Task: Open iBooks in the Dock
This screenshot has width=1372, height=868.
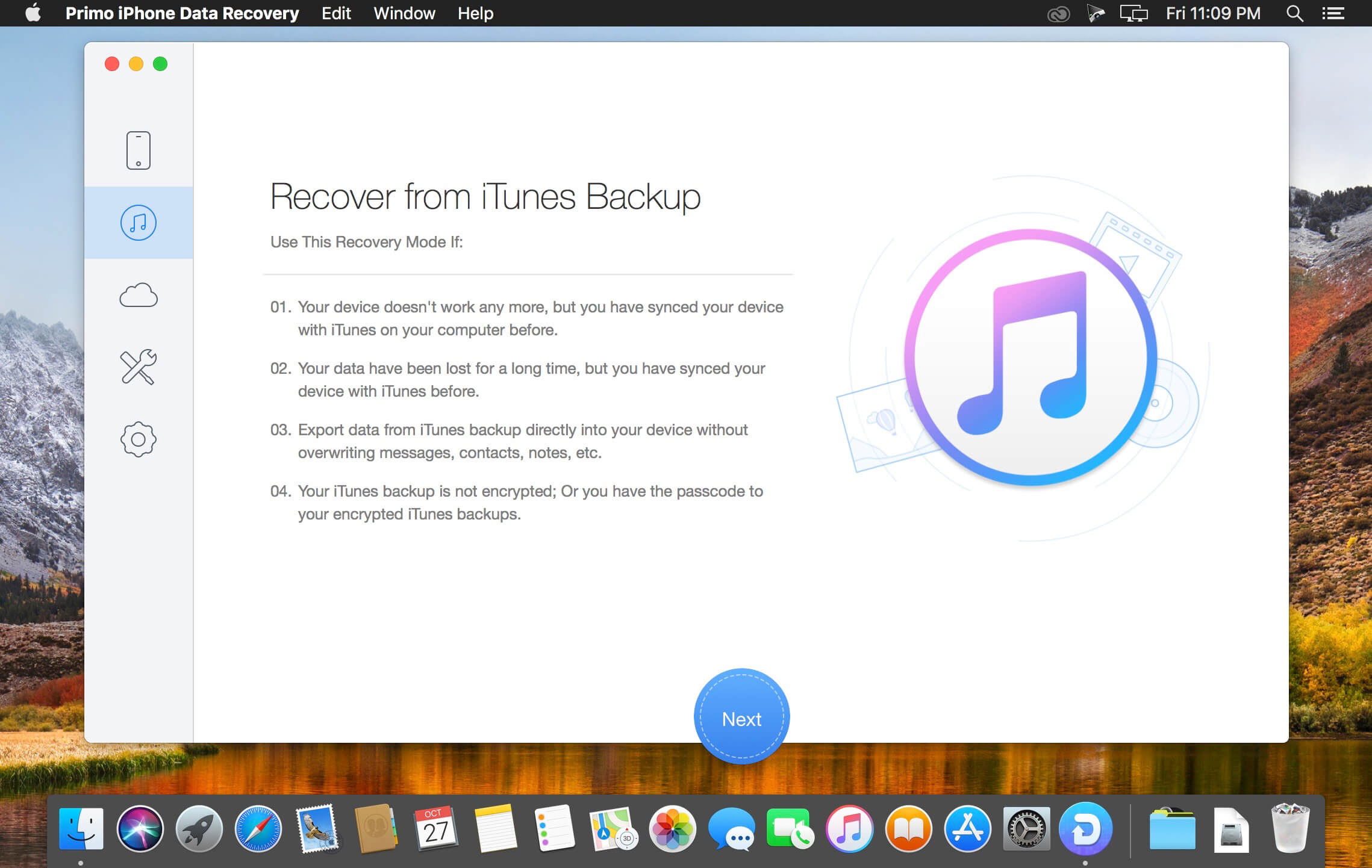Action: tap(908, 829)
